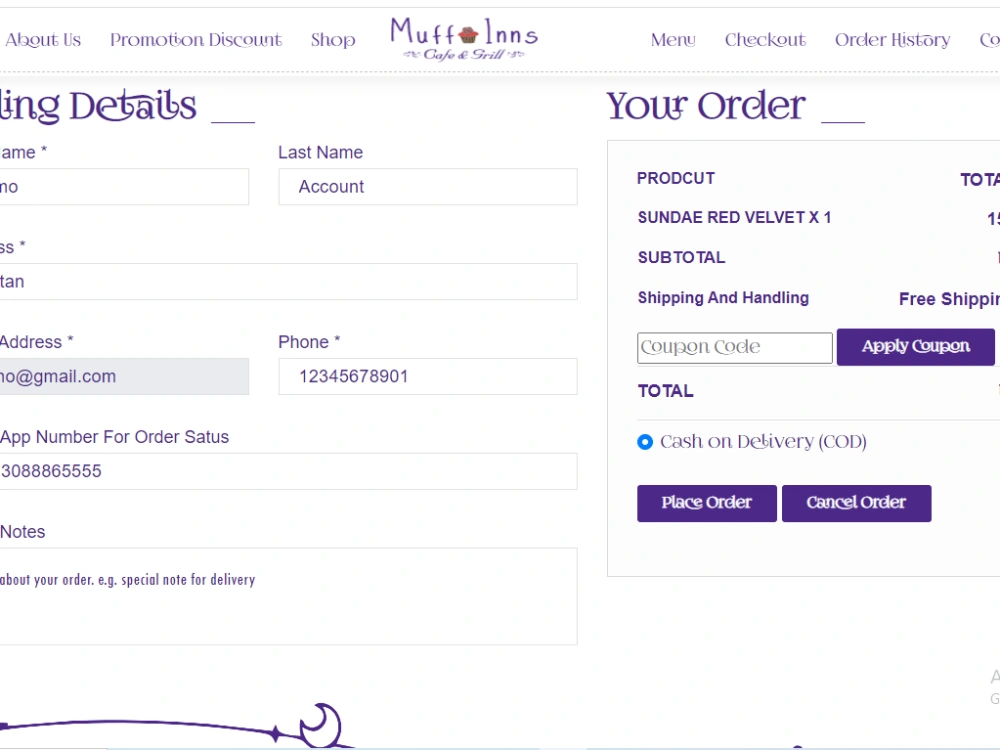Image resolution: width=1000 pixels, height=750 pixels.
Task: Edit the Phone number field
Action: [x=428, y=376]
